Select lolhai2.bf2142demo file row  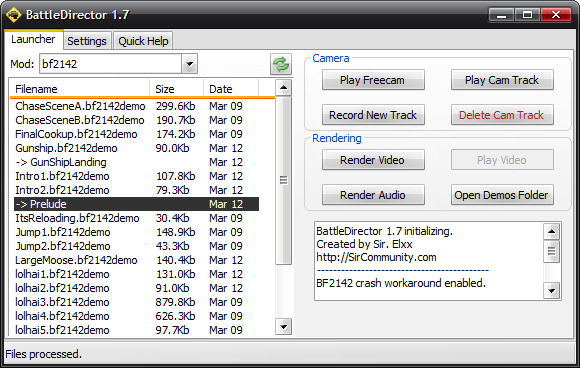[x=136, y=288]
